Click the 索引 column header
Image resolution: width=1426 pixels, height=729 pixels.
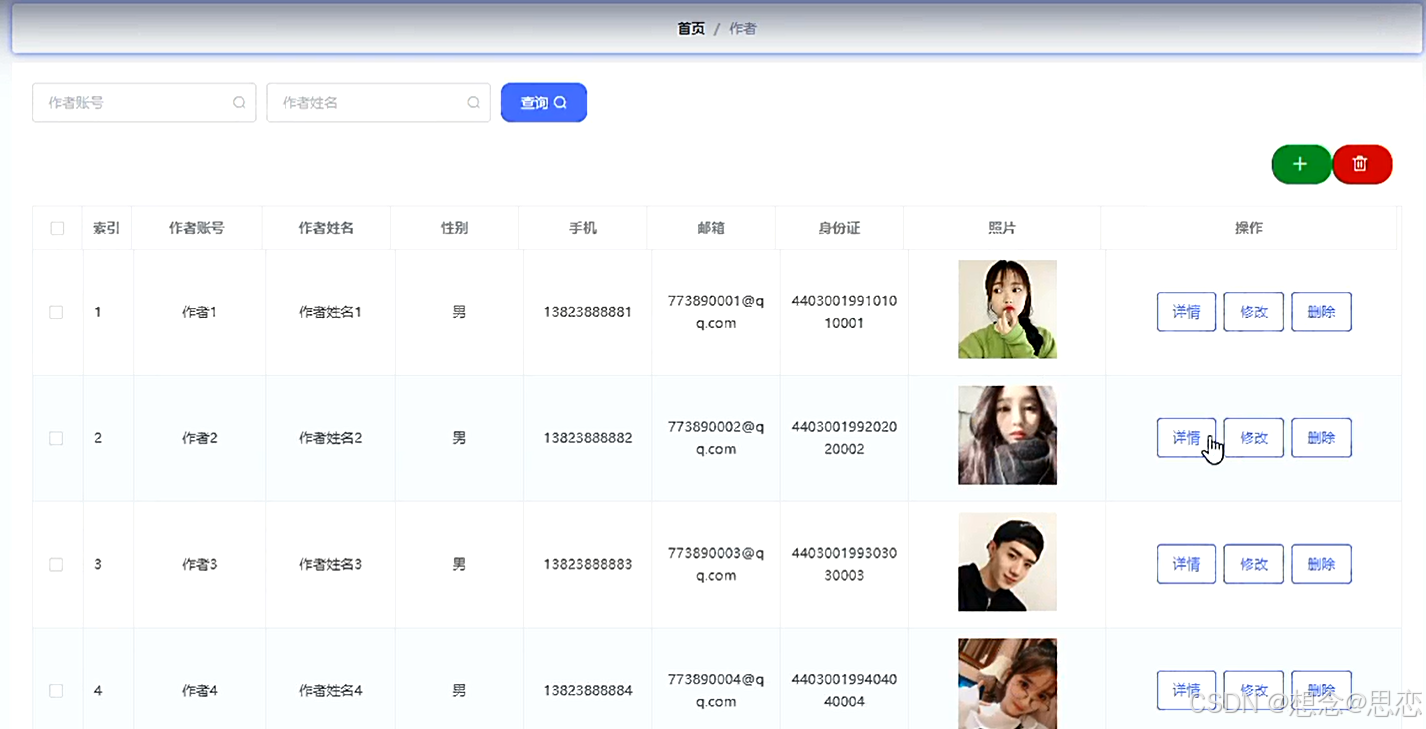[107, 228]
